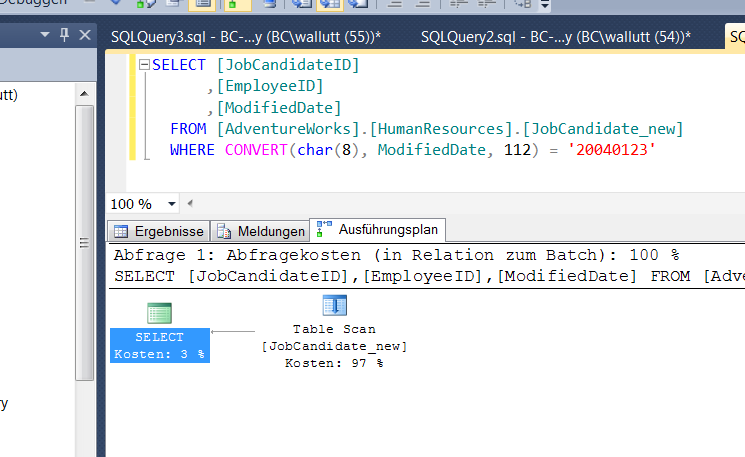This screenshot has height=457, width=745.
Task: Click the side panel scrollbar up arrow
Action: tap(84, 94)
